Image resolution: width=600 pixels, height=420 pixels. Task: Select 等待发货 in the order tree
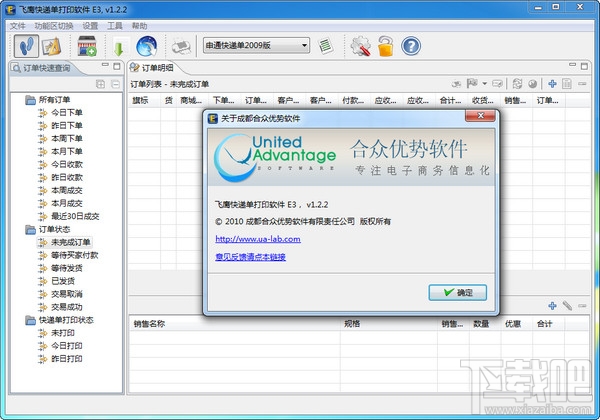(x=67, y=268)
